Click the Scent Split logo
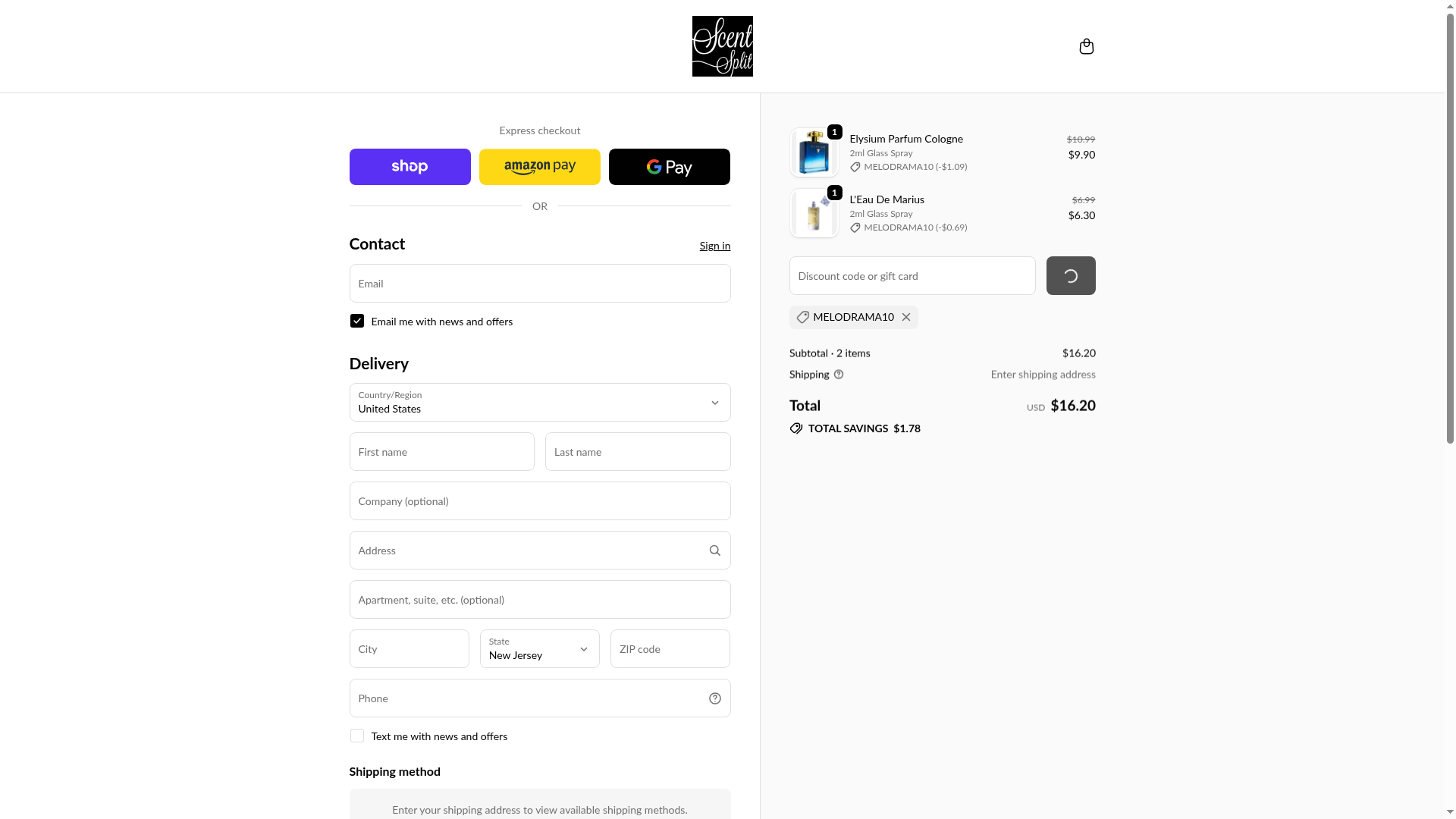Screen dimensions: 1456x819 (722, 46)
